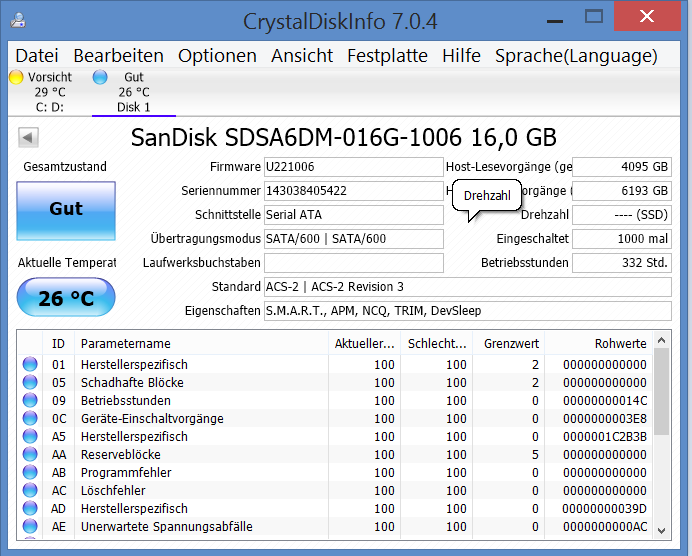Click the Grenzwert column header
The height and width of the screenshot is (556, 692).
(x=508, y=343)
